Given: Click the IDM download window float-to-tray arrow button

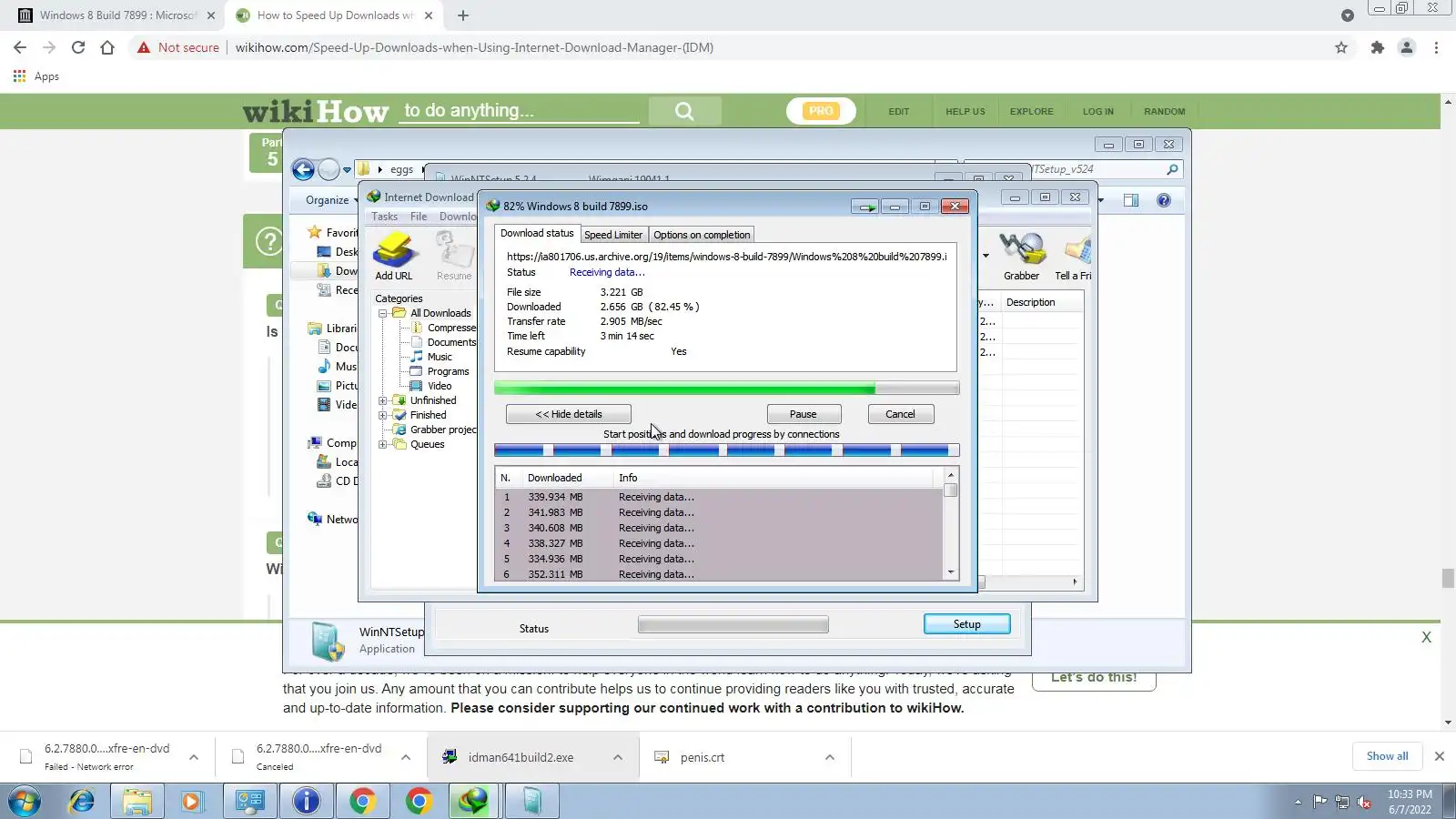Looking at the screenshot, I should pos(866,207).
